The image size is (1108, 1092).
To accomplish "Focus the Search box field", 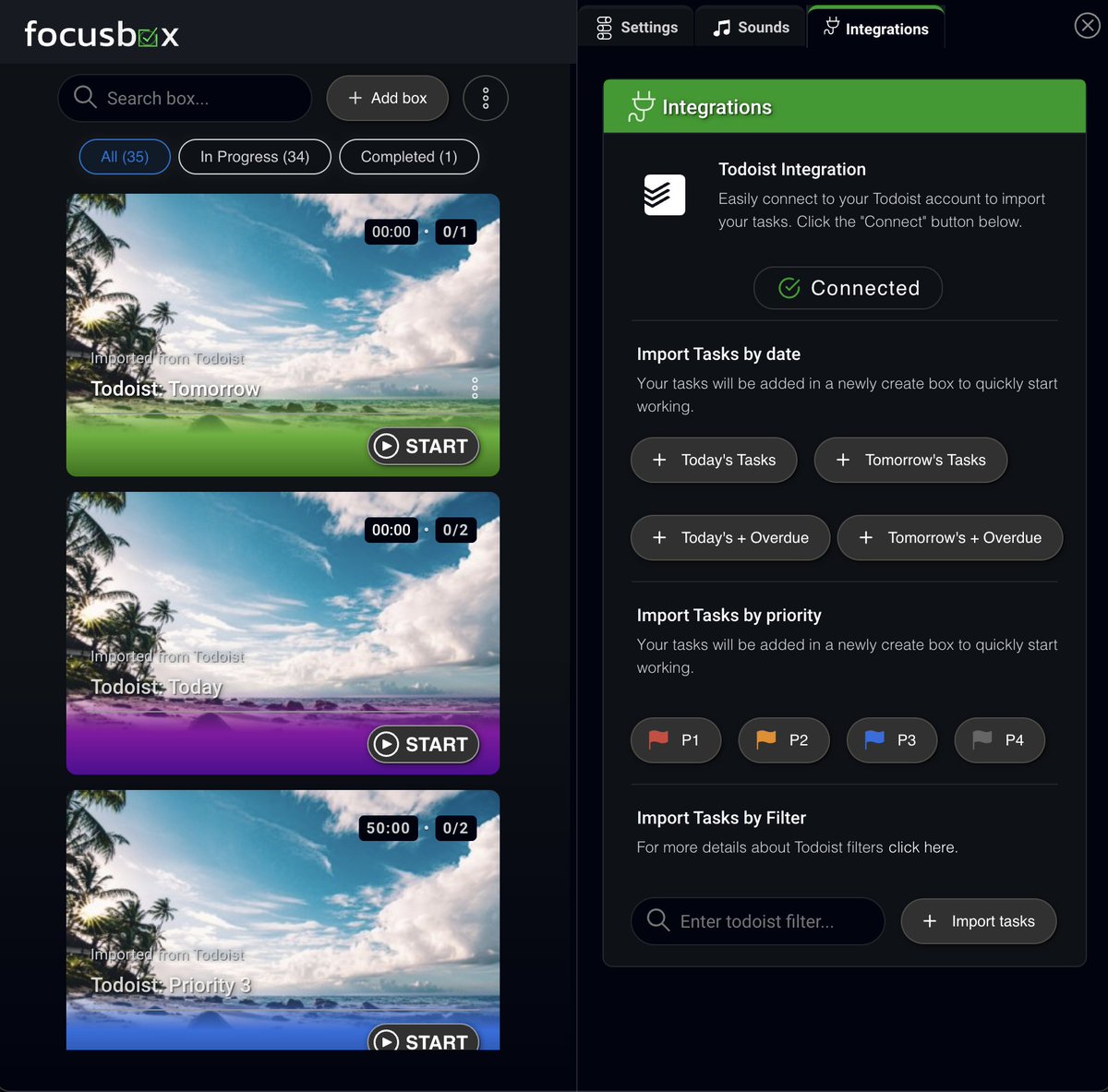I will 185,98.
